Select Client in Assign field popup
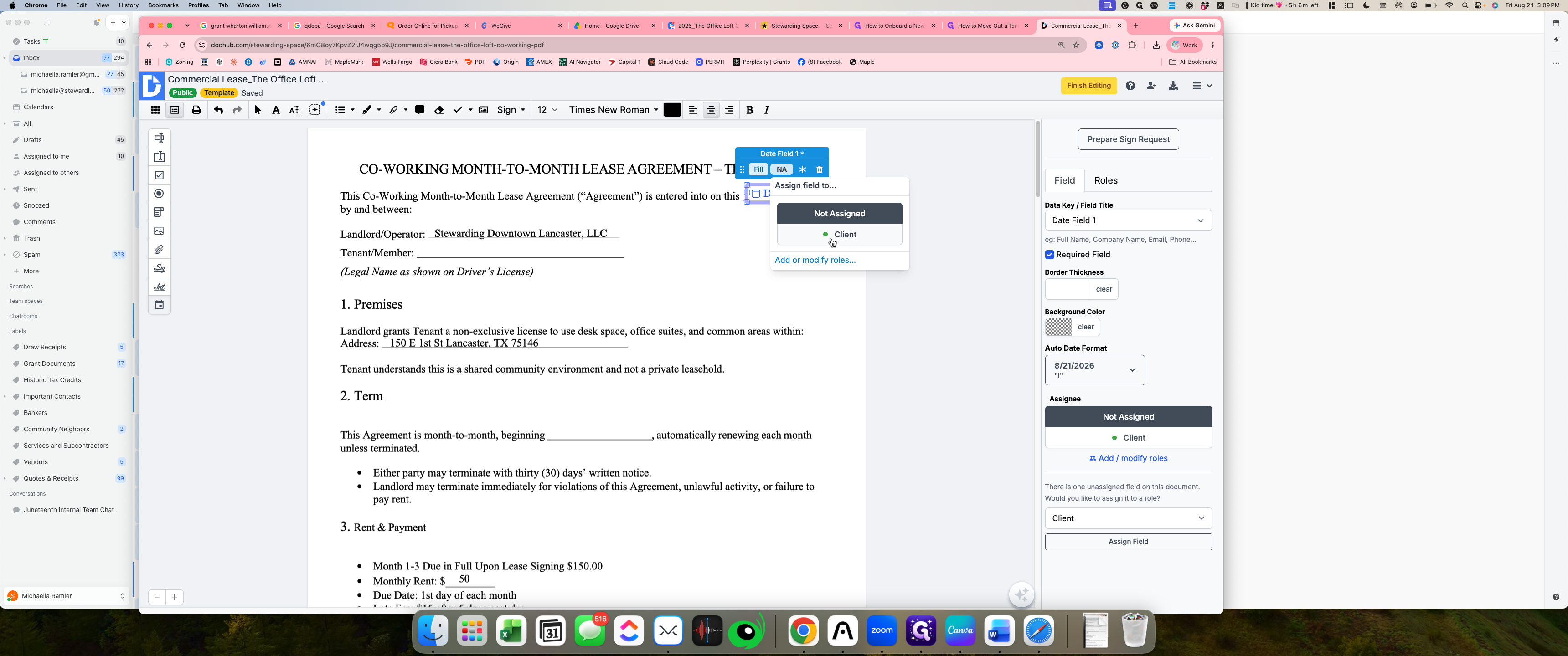The width and height of the screenshot is (1568, 656). tap(840, 235)
